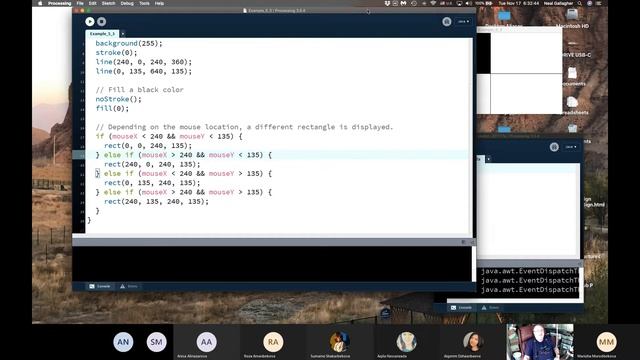Image resolution: width=640 pixels, height=360 pixels.
Task: Click the line 'rect(240, 0, 240, 135);'
Action: [x=152, y=164]
